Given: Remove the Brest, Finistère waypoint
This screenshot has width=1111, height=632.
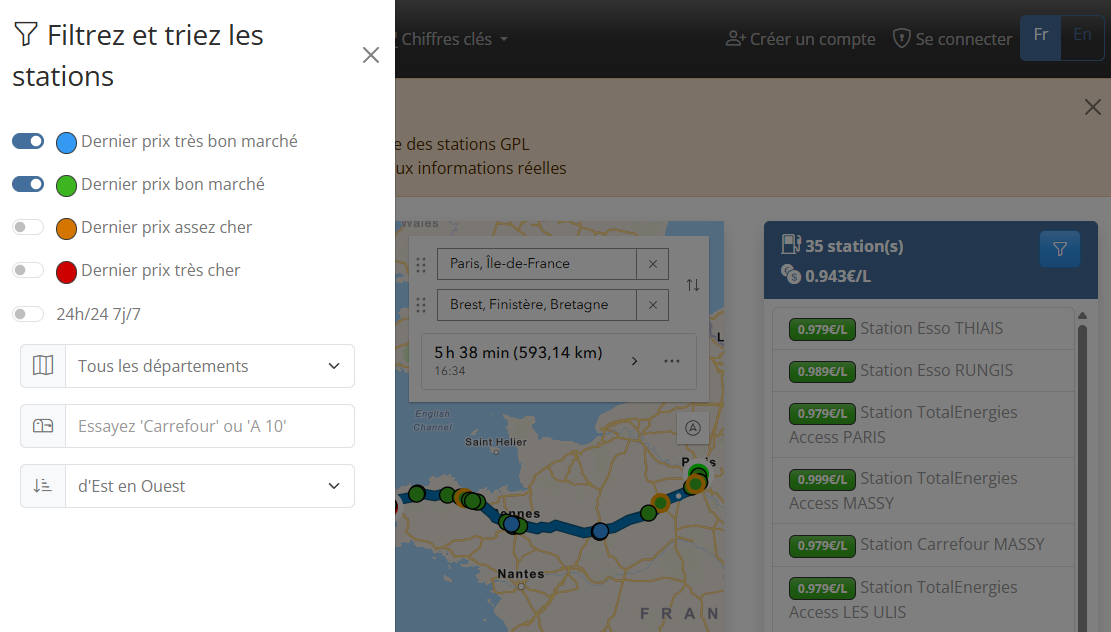Looking at the screenshot, I should coord(653,305).
